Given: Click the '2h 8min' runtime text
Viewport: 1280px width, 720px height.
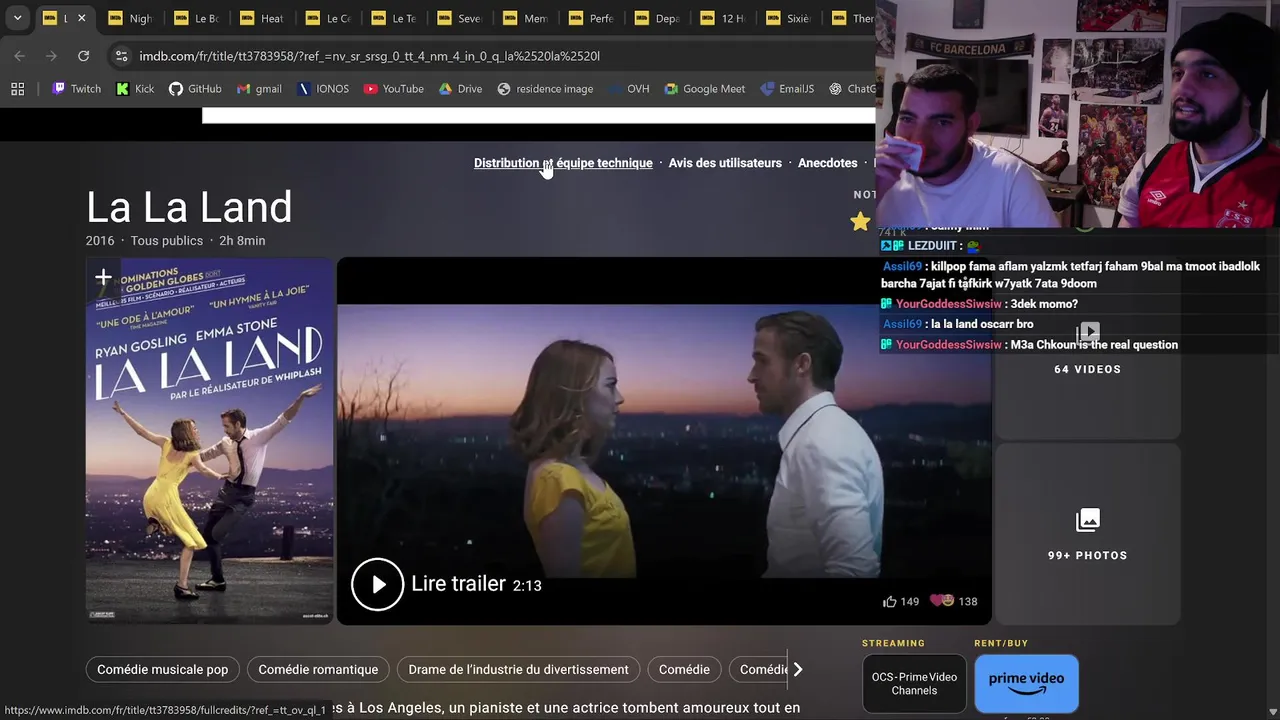Looking at the screenshot, I should point(242,241).
